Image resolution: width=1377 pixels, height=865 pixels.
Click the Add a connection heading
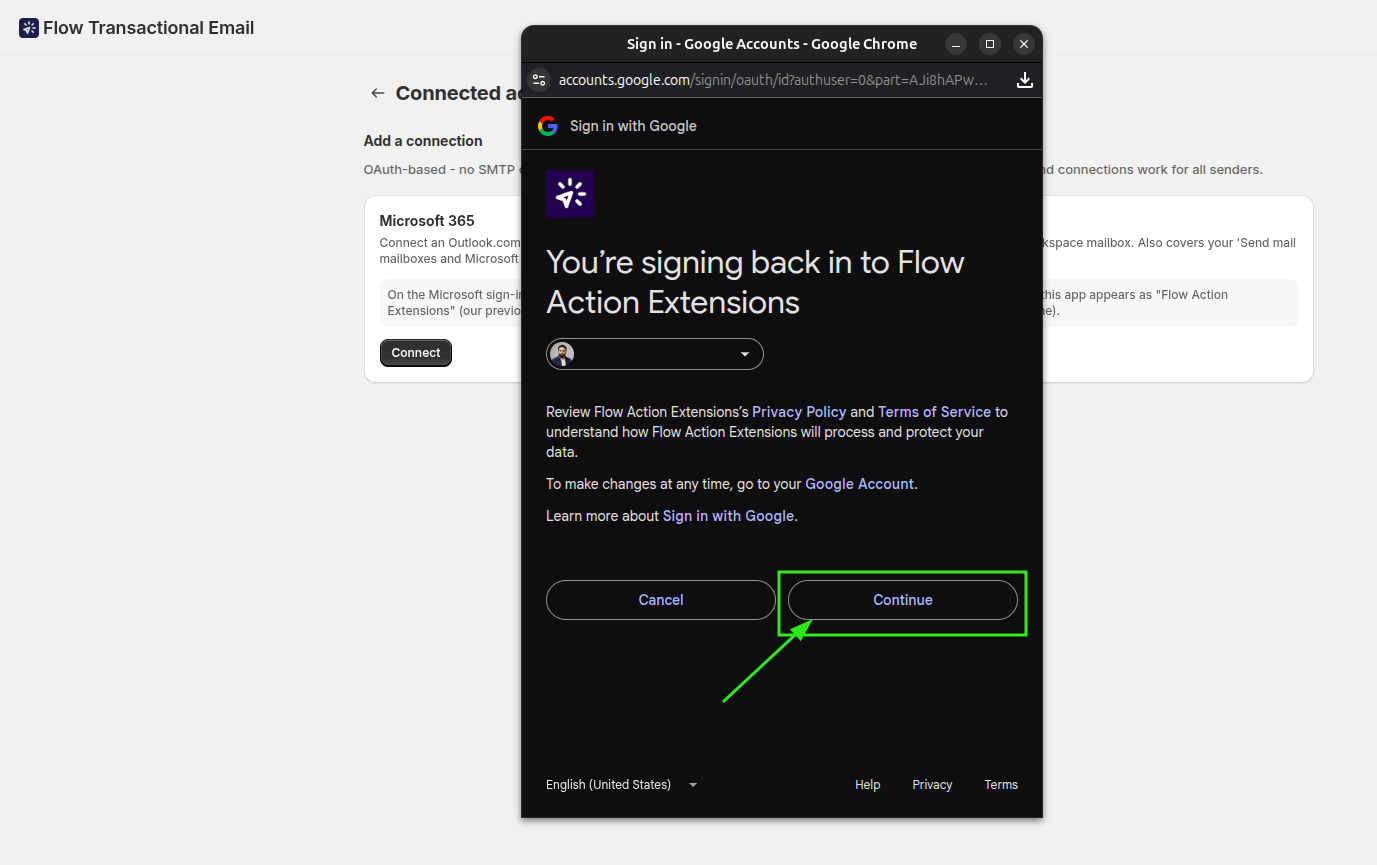pyautogui.click(x=423, y=141)
